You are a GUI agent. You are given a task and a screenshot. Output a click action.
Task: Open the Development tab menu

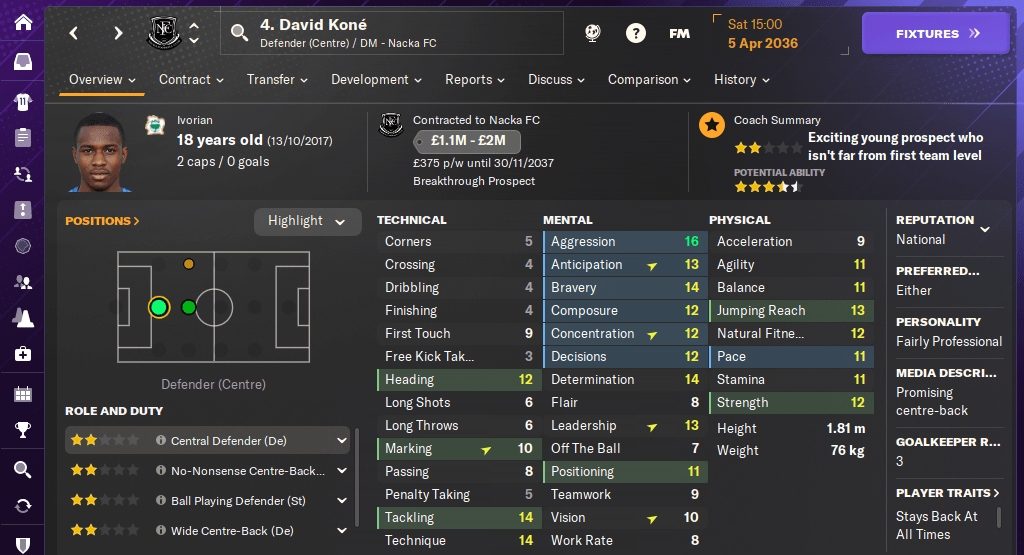coord(377,80)
